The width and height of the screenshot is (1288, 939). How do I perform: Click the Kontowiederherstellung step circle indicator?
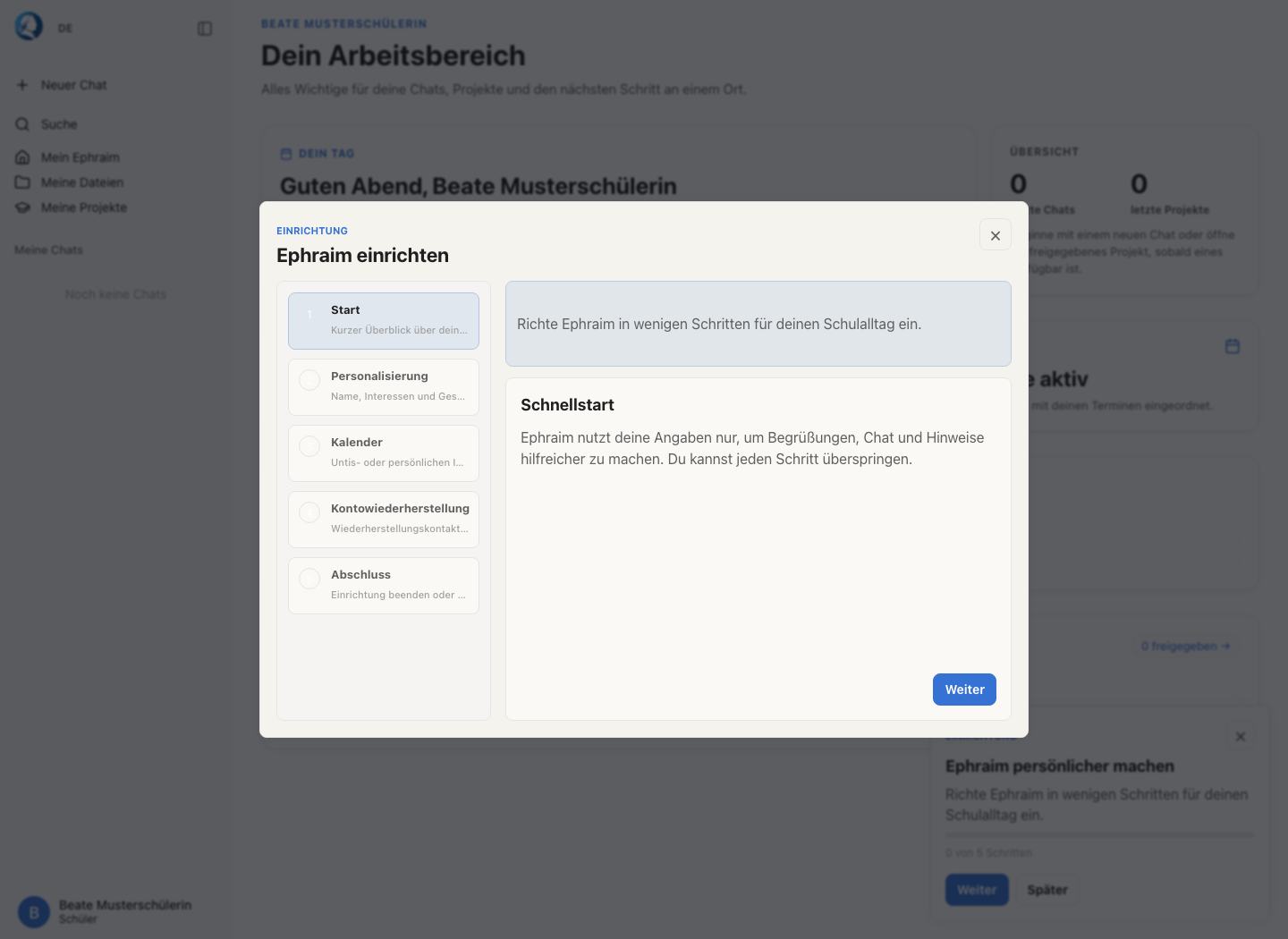tap(309, 512)
